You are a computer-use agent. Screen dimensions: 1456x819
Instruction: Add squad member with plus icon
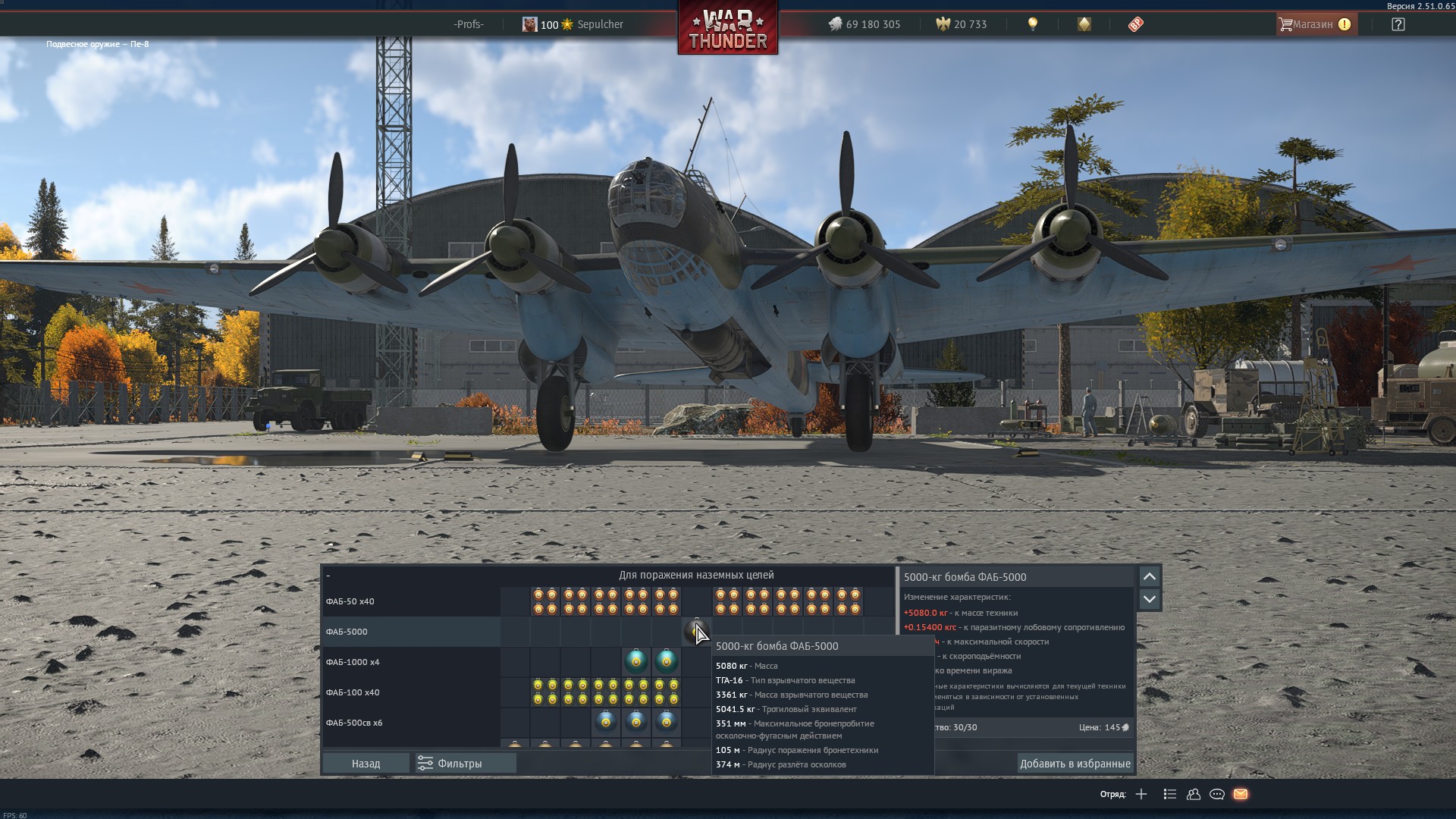[x=1141, y=794]
